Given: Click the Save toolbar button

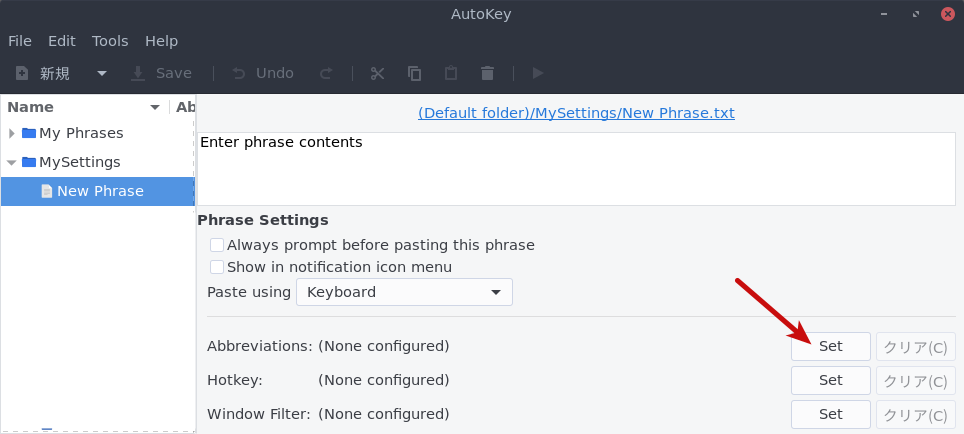Looking at the screenshot, I should pyautogui.click(x=162, y=73).
